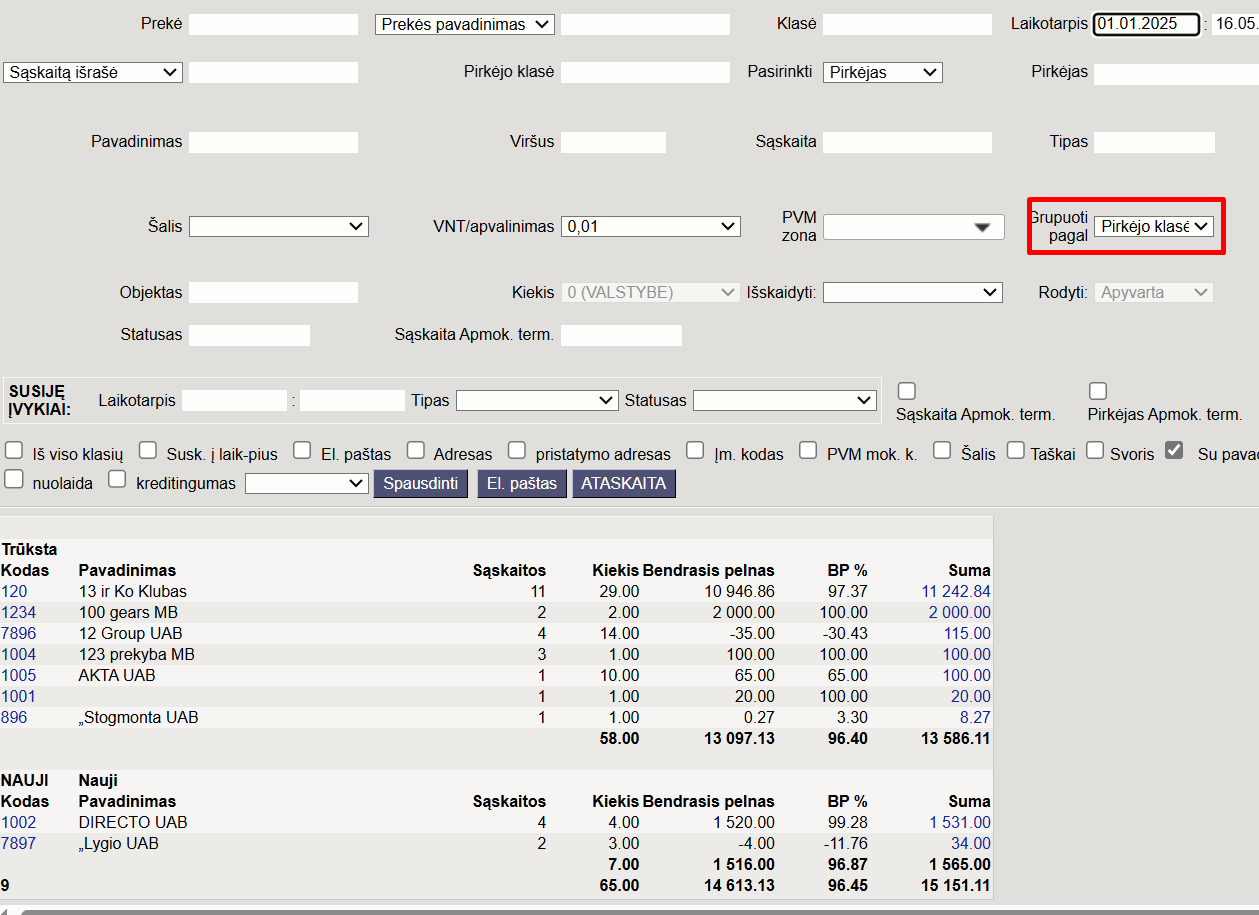The height and width of the screenshot is (915, 1259).
Task: Open the Sąskaitą išrašė dropdown
Action: coord(93,72)
